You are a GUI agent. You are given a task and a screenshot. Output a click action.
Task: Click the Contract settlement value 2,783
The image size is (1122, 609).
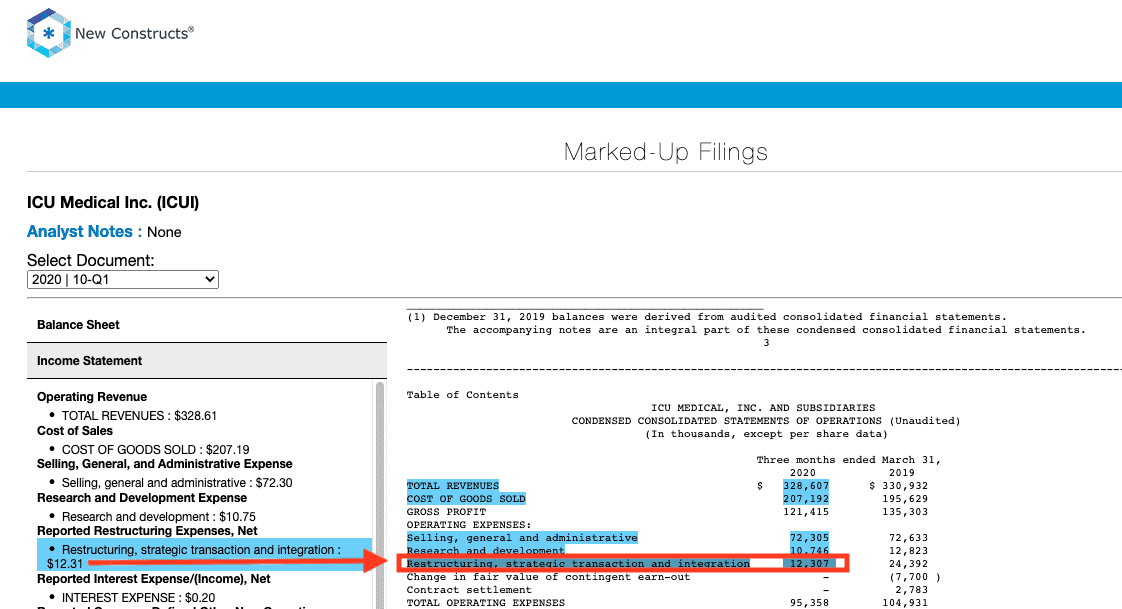[x=912, y=590]
